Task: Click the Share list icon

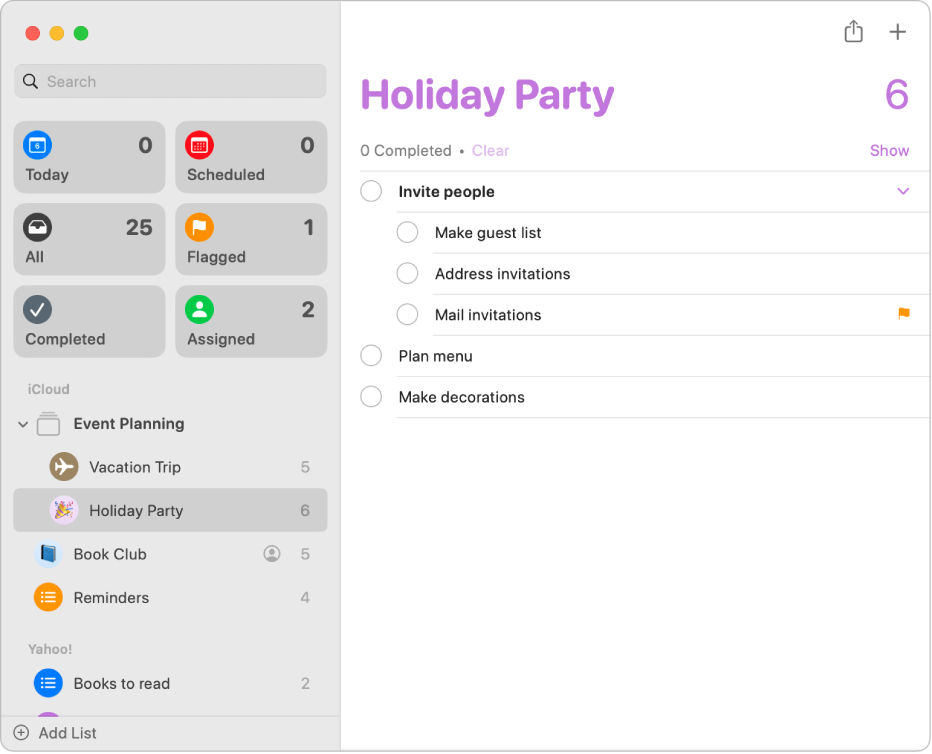Action: pyautogui.click(x=853, y=32)
